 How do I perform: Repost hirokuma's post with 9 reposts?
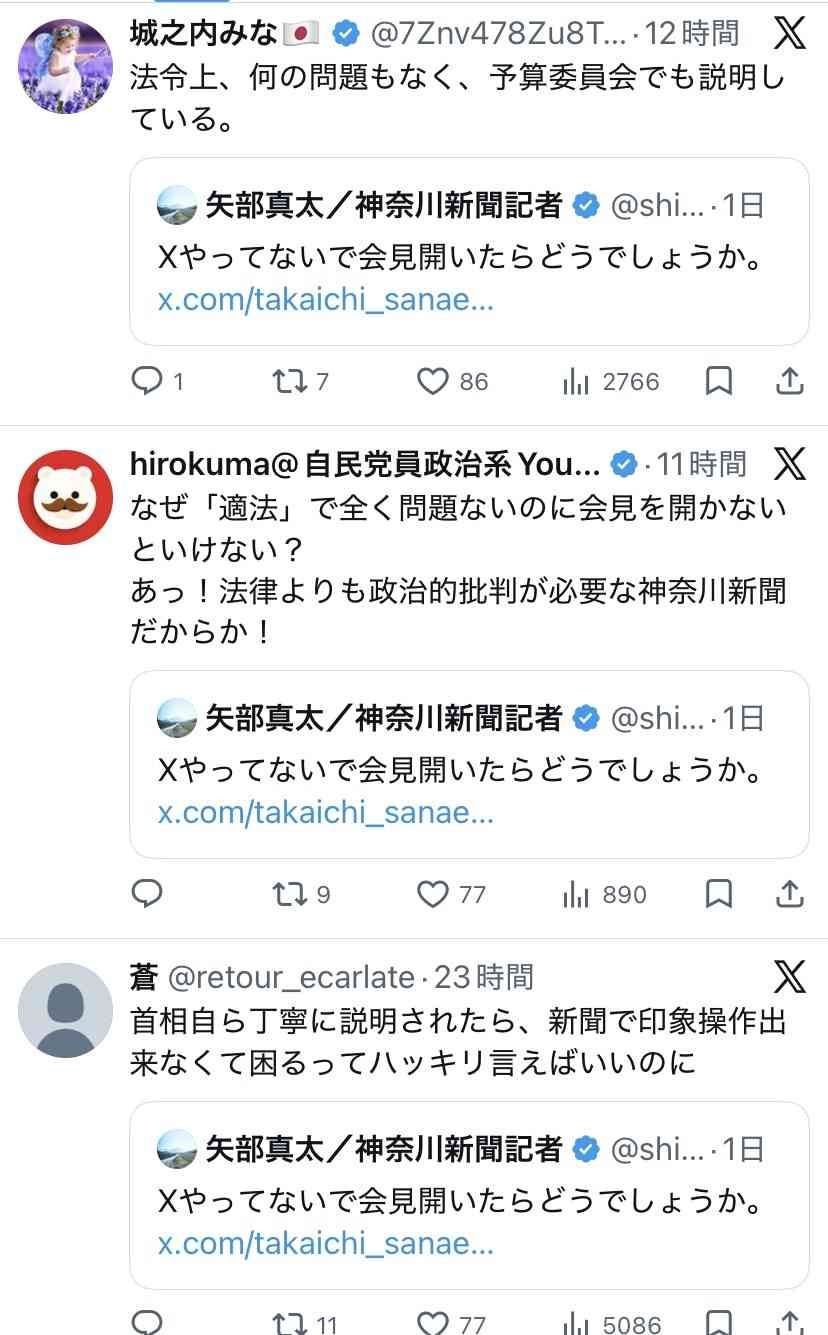pyautogui.click(x=291, y=894)
